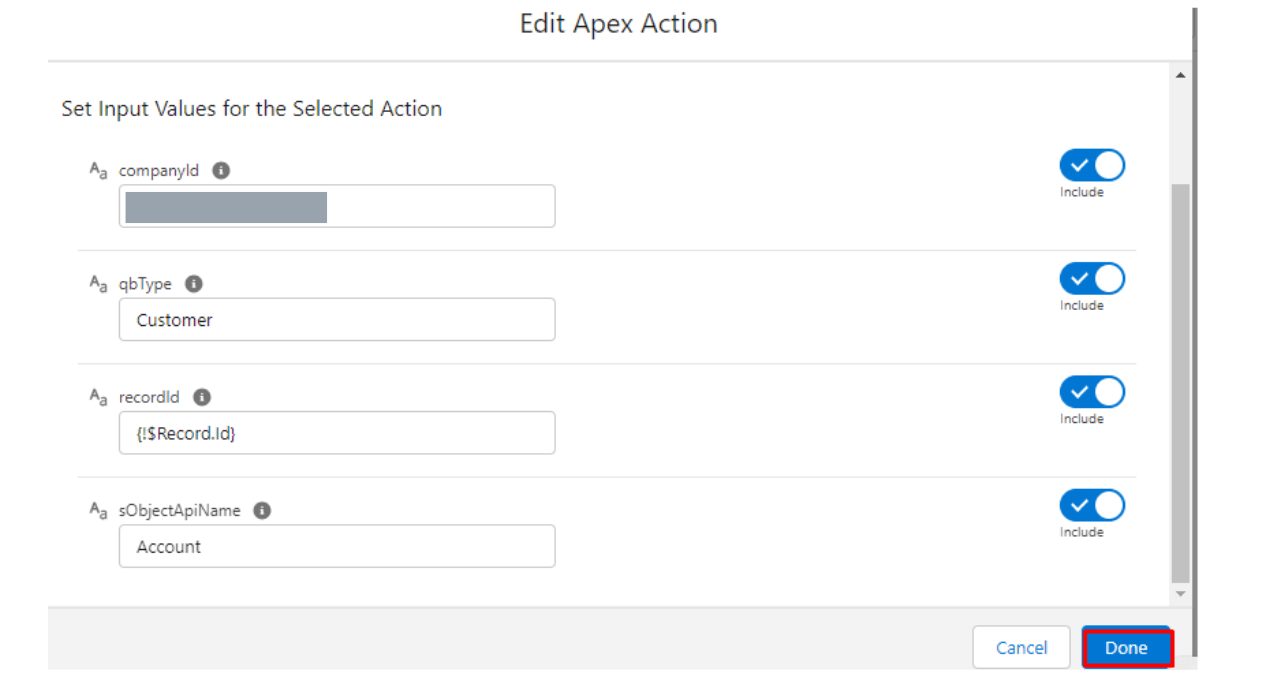Turn off the Include toggle for recordId
1265x673 pixels.
1092,391
